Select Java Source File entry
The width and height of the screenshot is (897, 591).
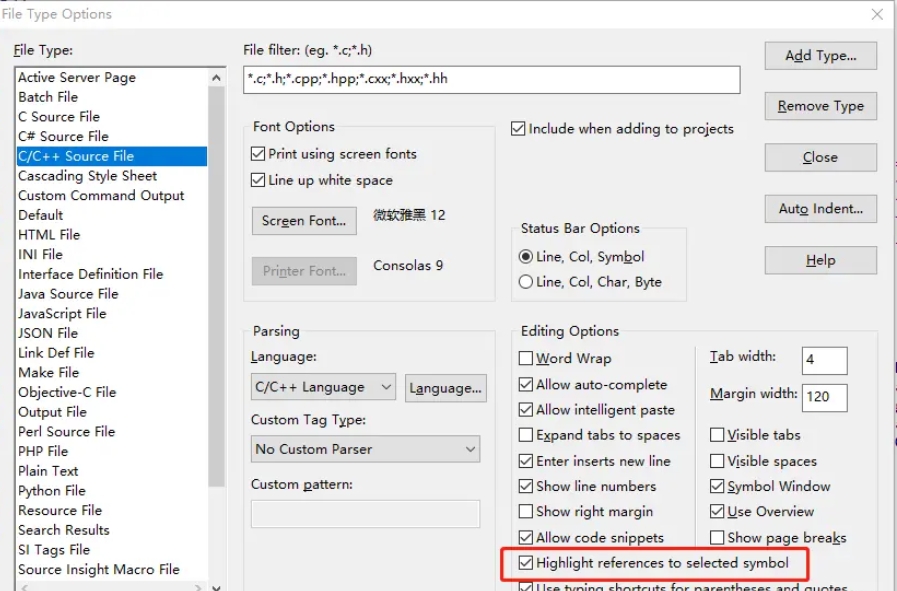click(68, 293)
